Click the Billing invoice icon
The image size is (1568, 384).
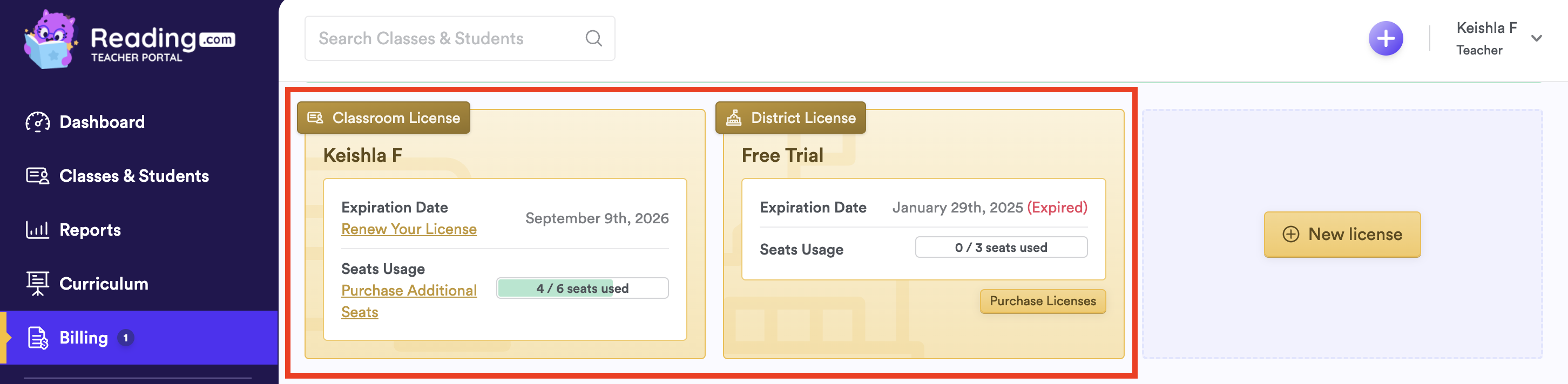(x=38, y=338)
